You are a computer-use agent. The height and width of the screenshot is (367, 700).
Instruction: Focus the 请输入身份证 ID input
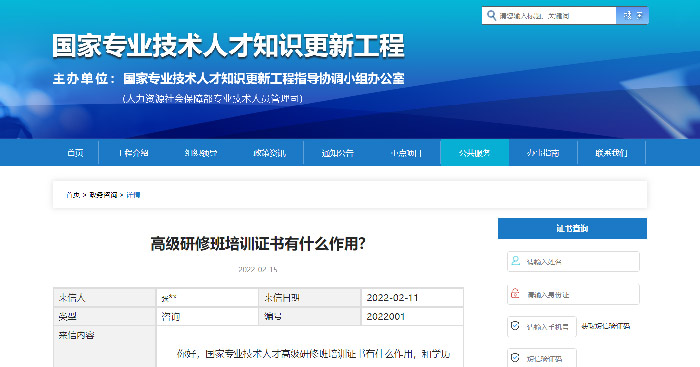click(x=573, y=294)
